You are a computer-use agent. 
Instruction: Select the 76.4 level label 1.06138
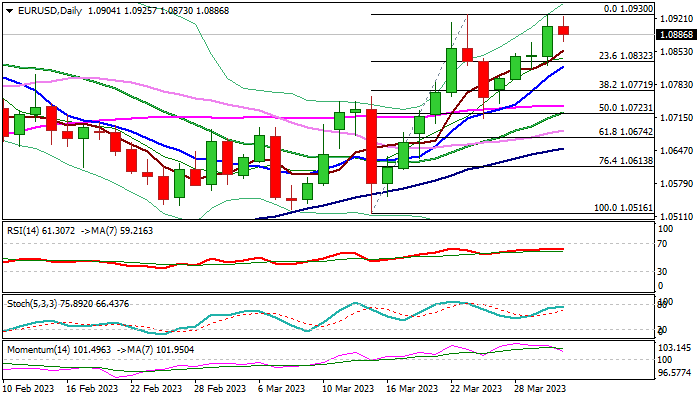626,161
